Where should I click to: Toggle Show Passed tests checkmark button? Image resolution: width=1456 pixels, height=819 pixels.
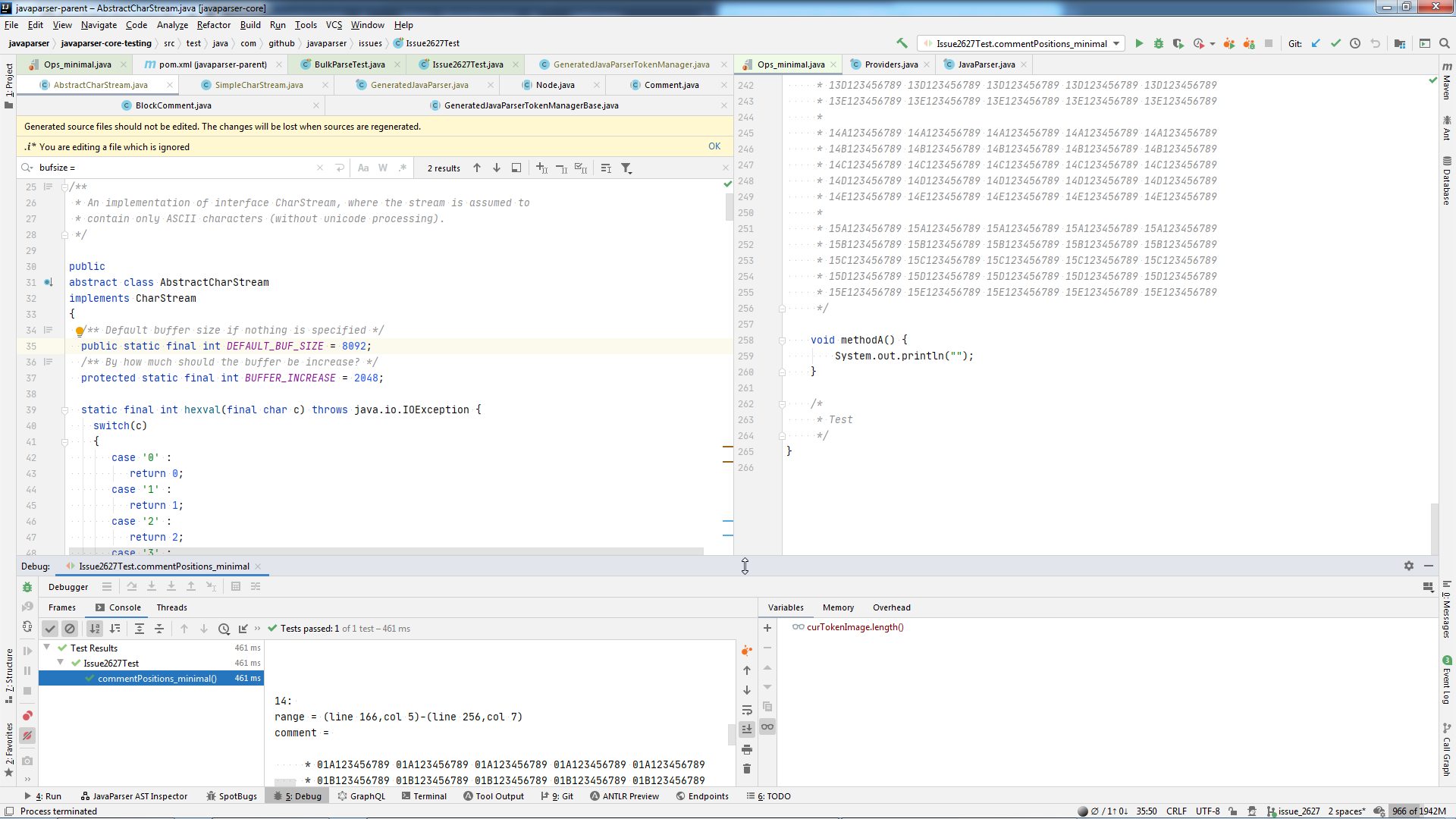(x=50, y=629)
